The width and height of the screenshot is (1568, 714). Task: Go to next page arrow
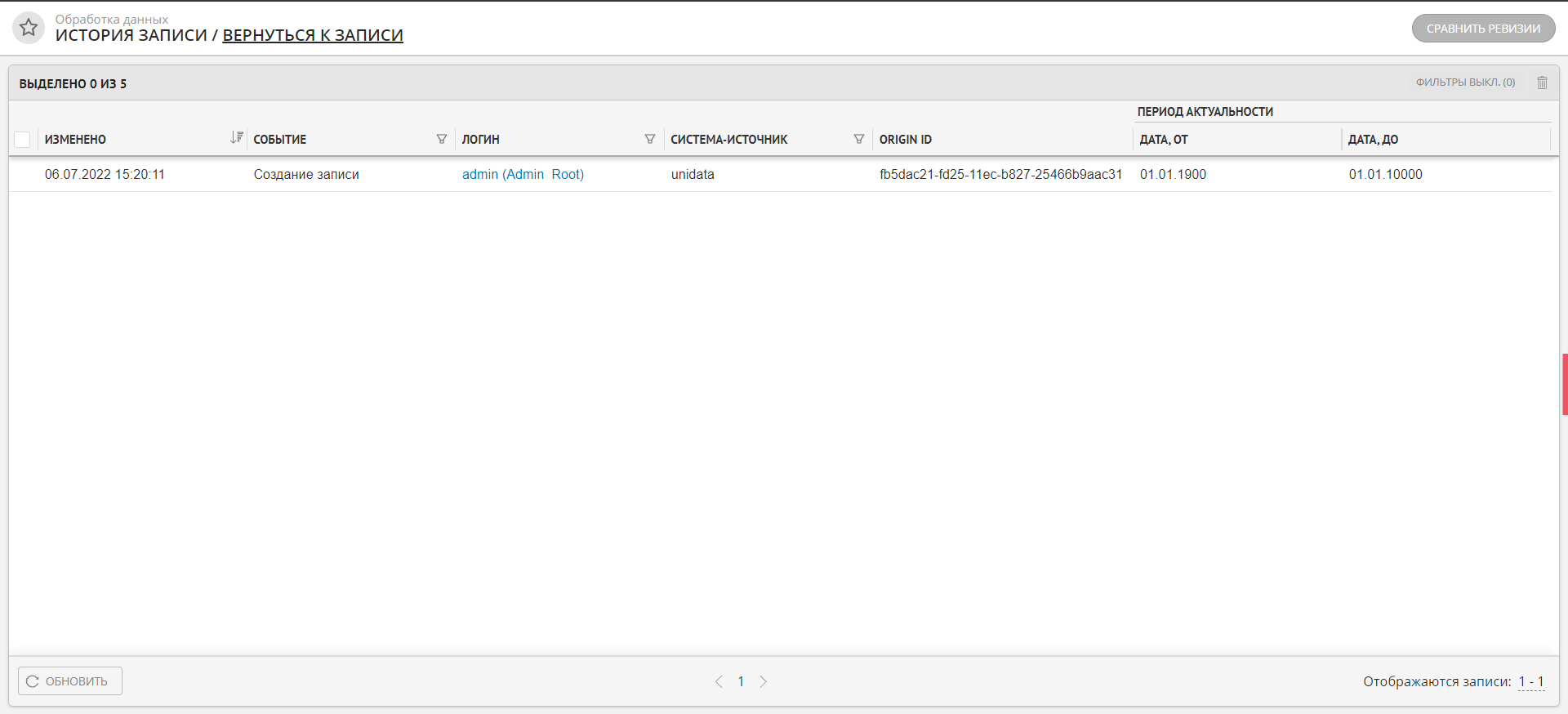(763, 681)
